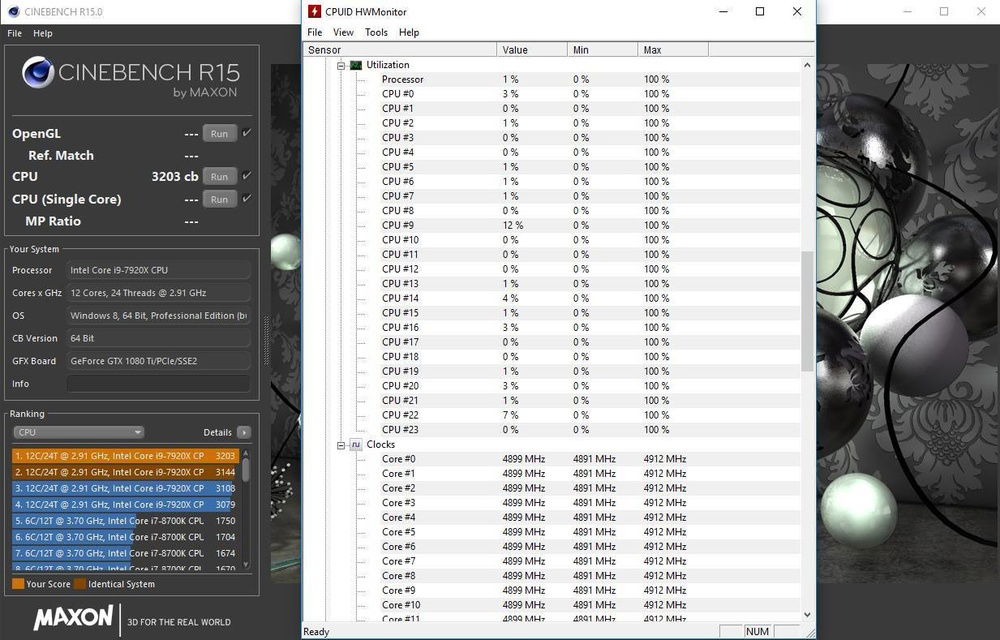
Task: Open the Cinebench File menu
Action: (14, 33)
